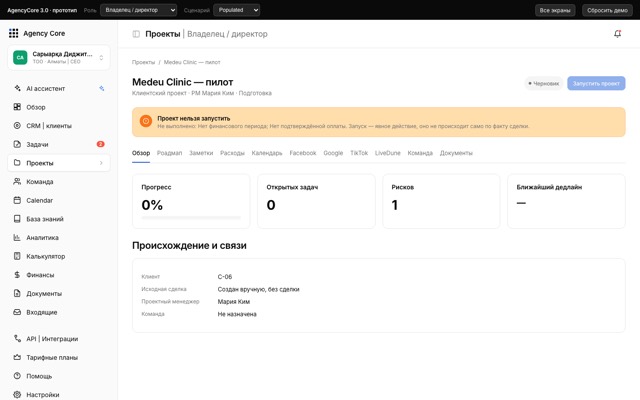Click the Входящие inbox icon
640x400 pixels.
point(17,312)
